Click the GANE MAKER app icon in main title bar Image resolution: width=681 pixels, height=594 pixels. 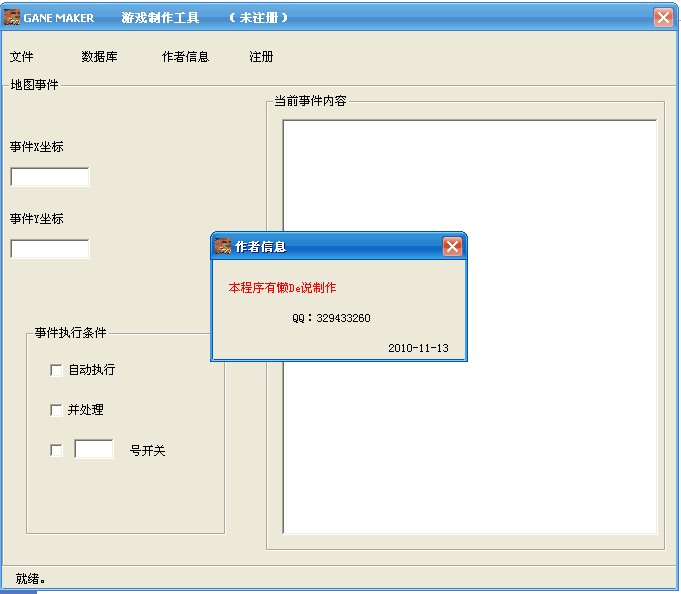12,17
